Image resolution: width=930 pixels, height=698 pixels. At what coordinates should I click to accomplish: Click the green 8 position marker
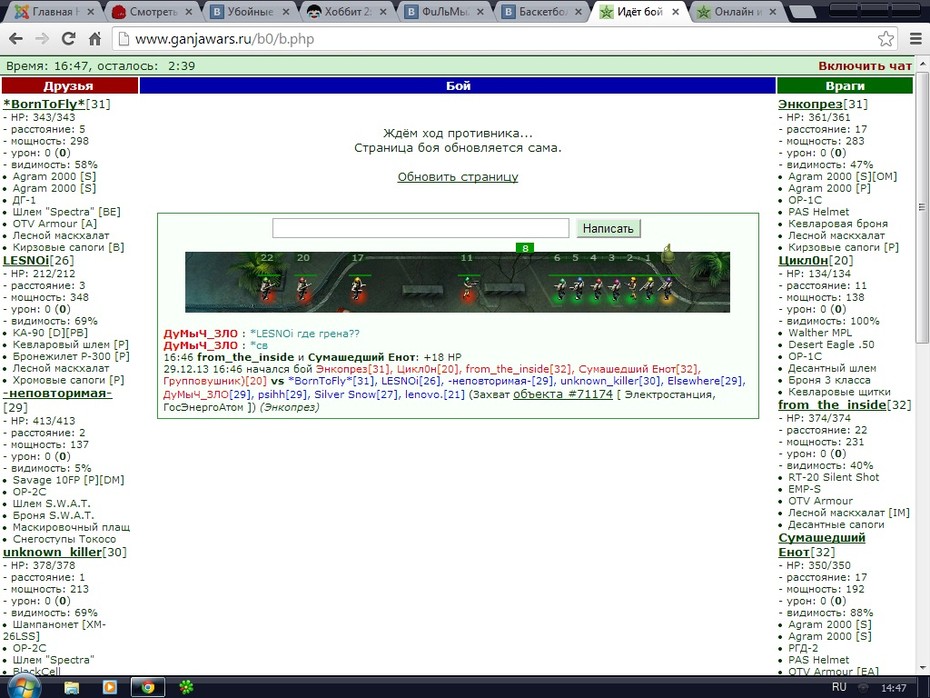pos(525,248)
